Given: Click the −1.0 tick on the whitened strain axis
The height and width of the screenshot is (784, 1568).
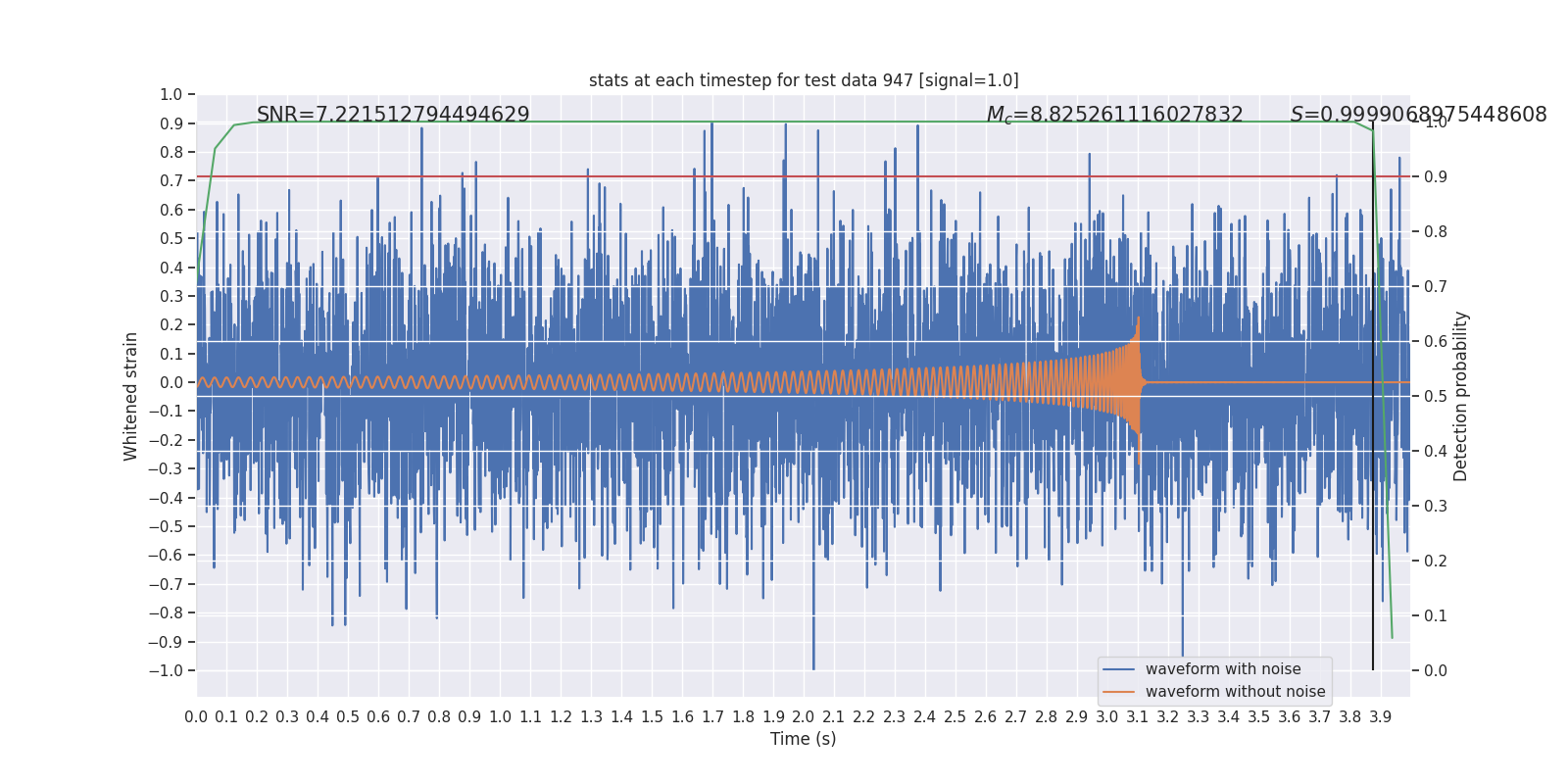Looking at the screenshot, I should point(166,671).
